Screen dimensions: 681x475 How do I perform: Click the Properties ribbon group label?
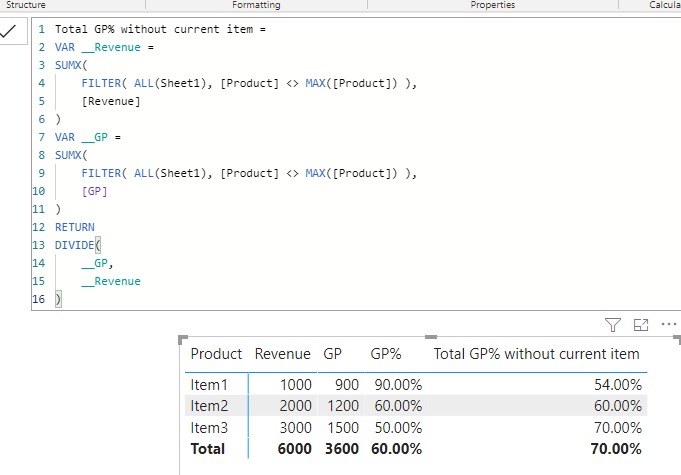point(493,5)
